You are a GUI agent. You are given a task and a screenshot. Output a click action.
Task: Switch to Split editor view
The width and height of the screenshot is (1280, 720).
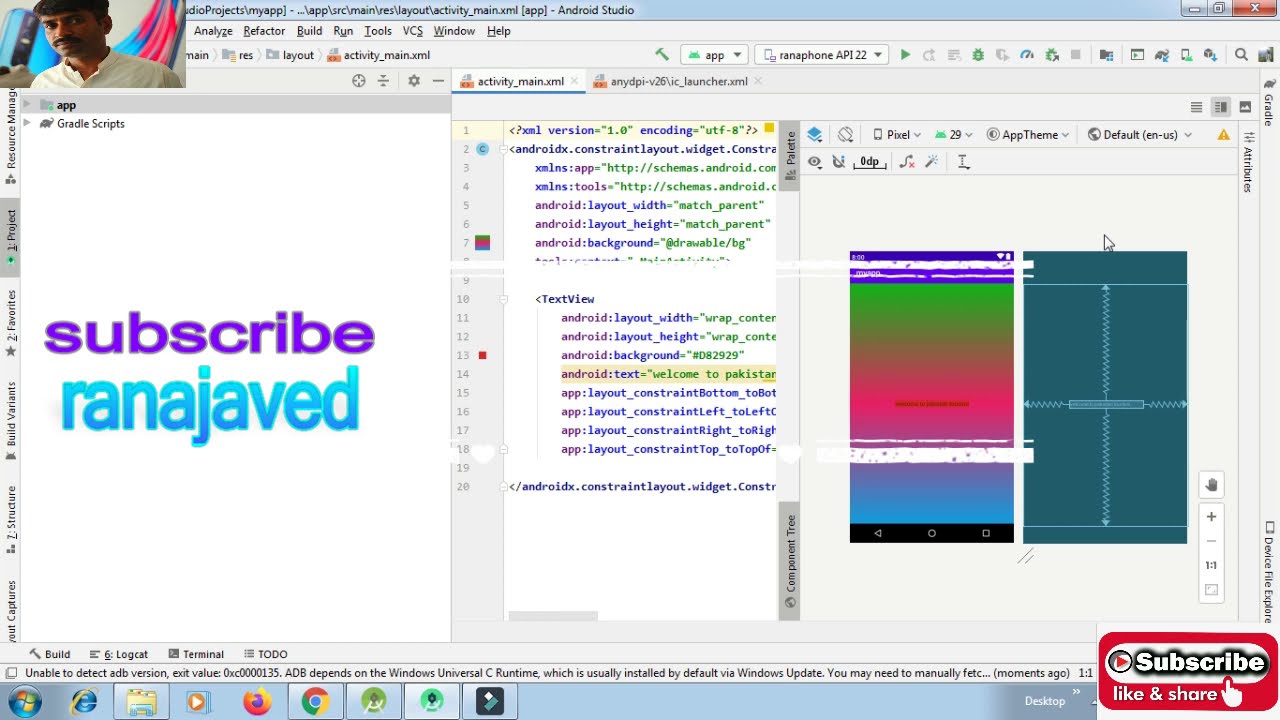pos(1220,107)
